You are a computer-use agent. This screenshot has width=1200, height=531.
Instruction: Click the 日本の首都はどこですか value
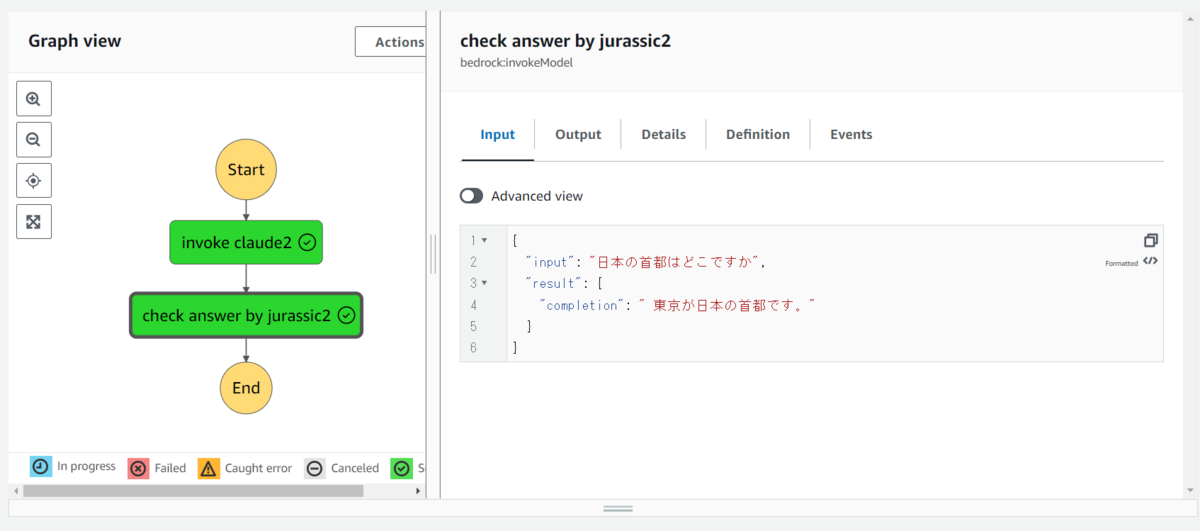677,262
